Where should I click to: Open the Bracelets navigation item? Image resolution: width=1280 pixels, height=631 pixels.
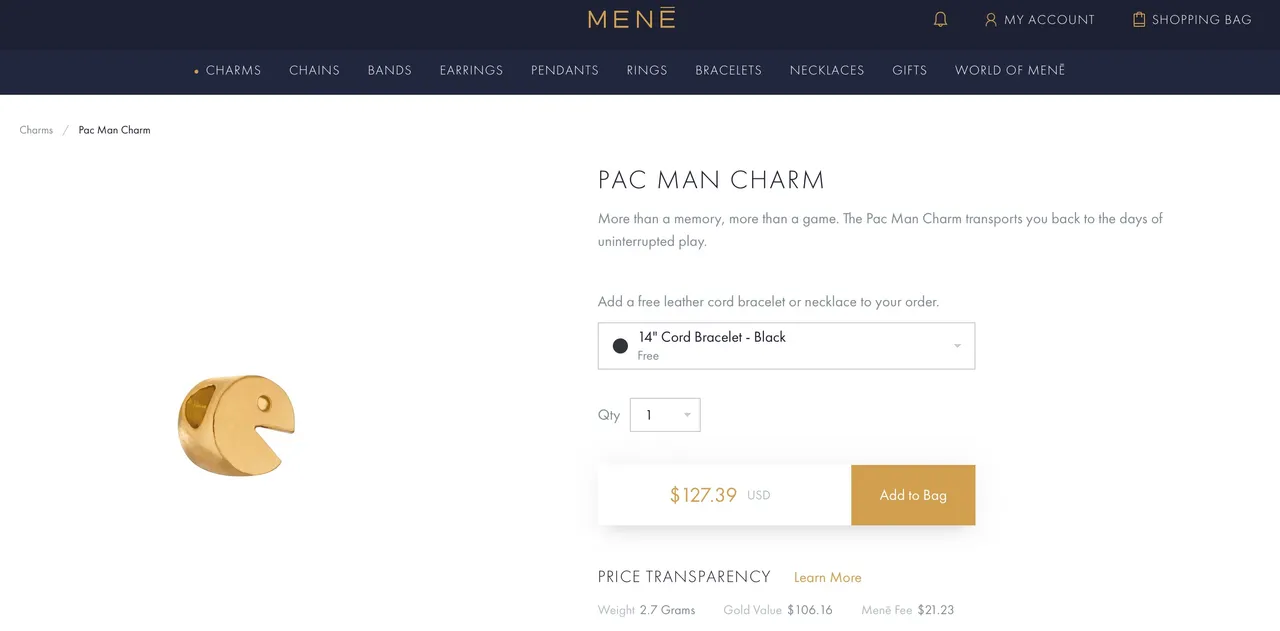728,70
